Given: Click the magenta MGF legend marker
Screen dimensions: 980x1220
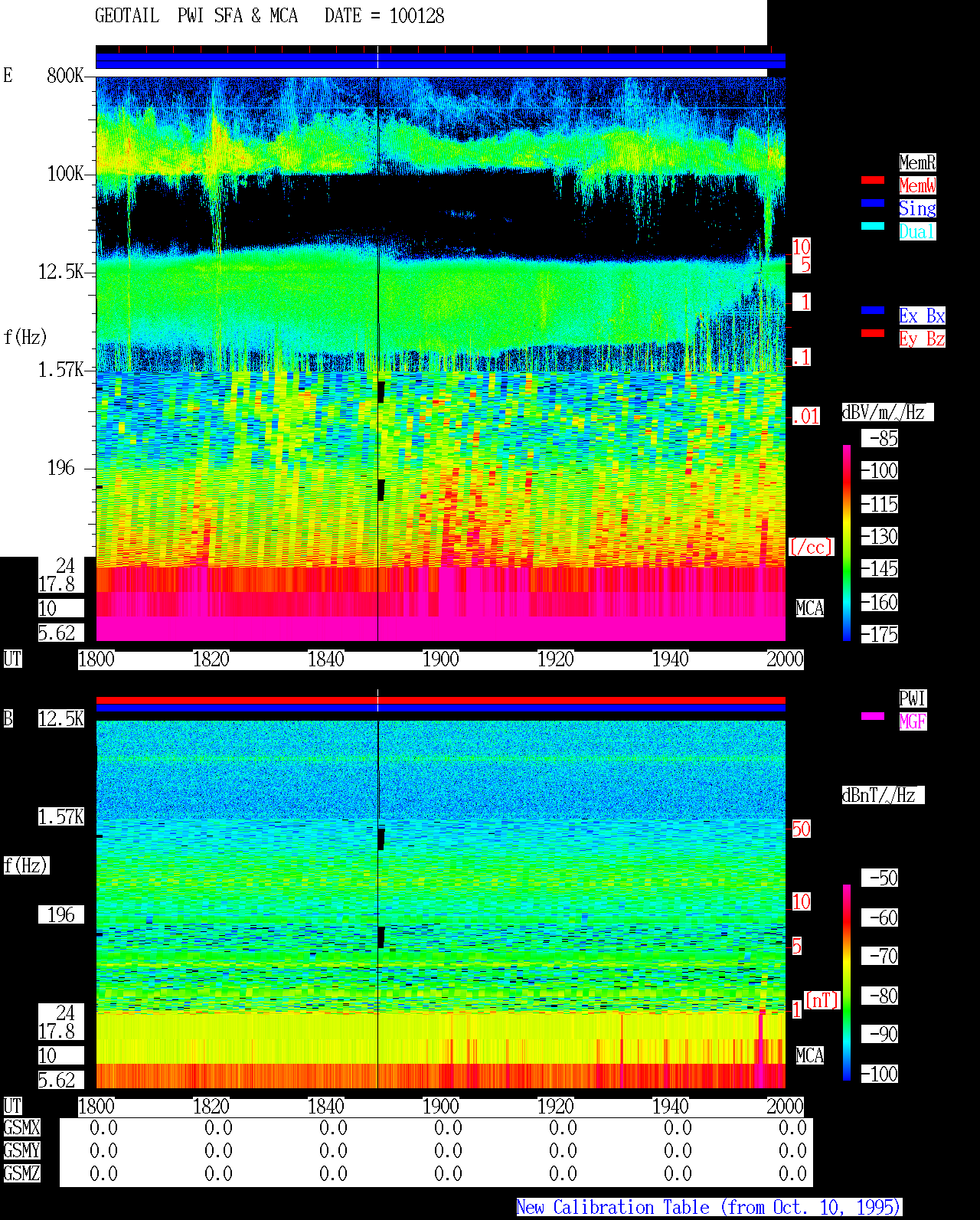Looking at the screenshot, I should (x=873, y=716).
